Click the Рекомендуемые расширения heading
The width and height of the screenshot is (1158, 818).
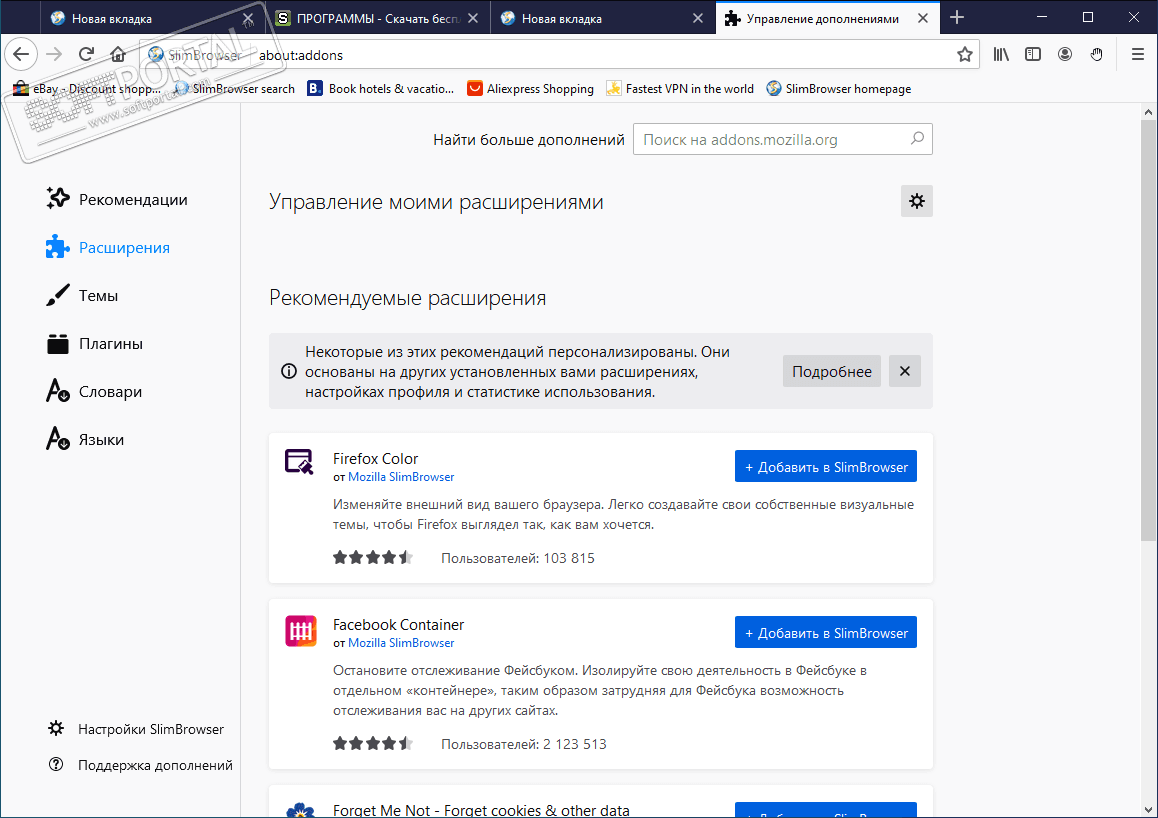coord(408,298)
